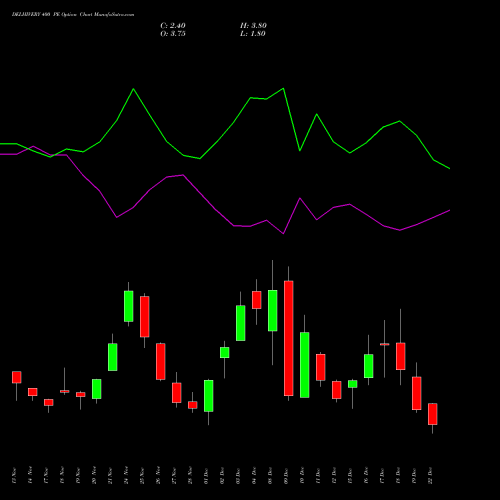Select the close value C: 2.40
The height and width of the screenshot is (500, 500).
click(x=173, y=26)
